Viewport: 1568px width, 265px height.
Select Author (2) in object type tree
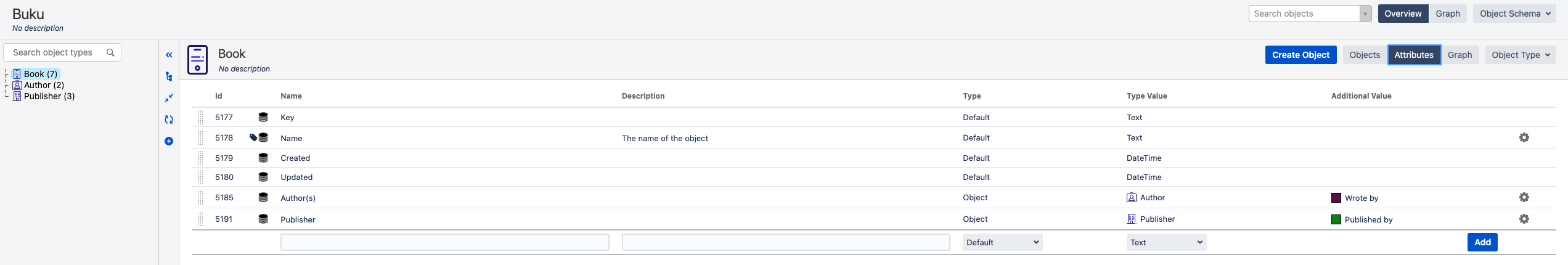[x=43, y=85]
